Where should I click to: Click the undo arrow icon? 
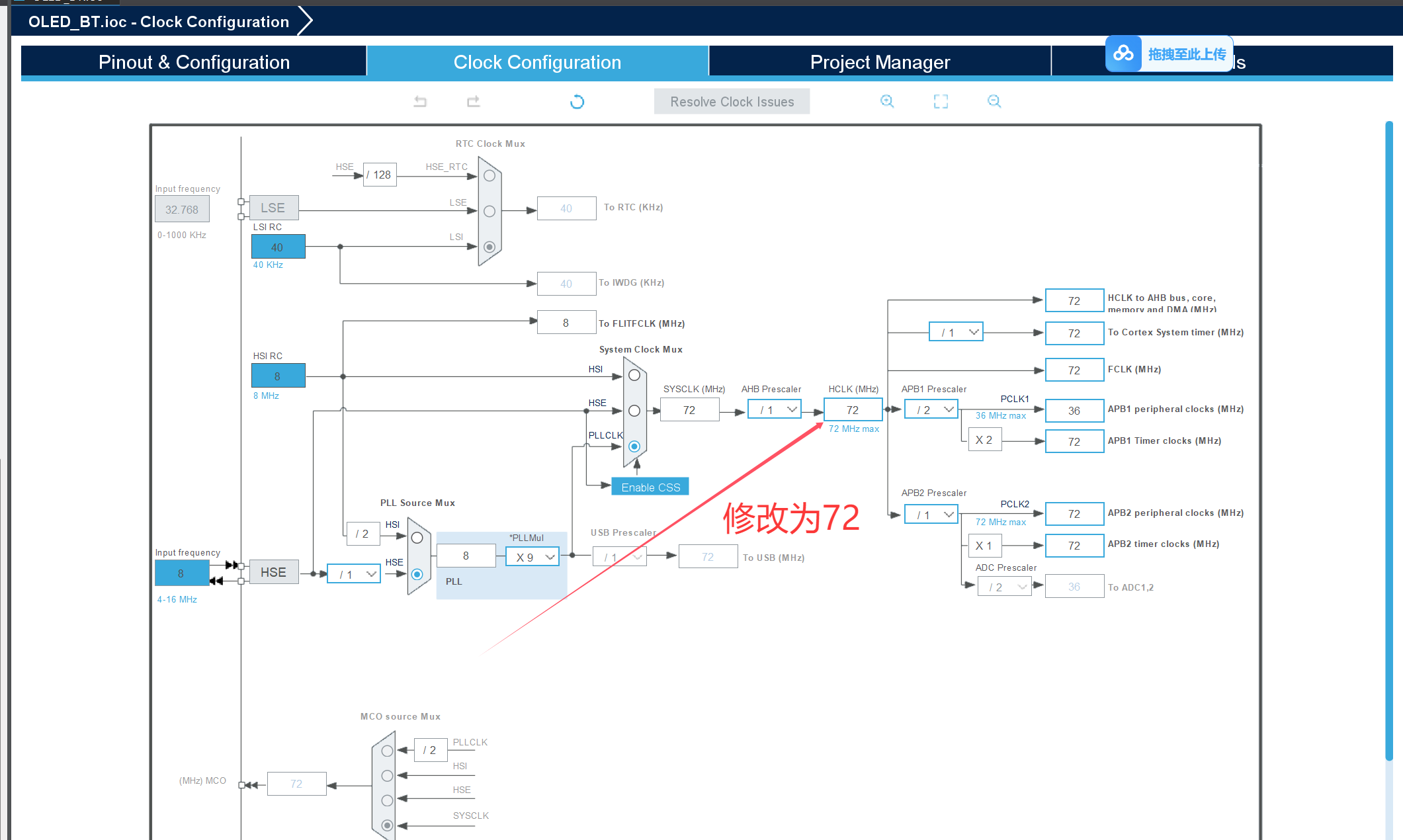click(x=420, y=101)
